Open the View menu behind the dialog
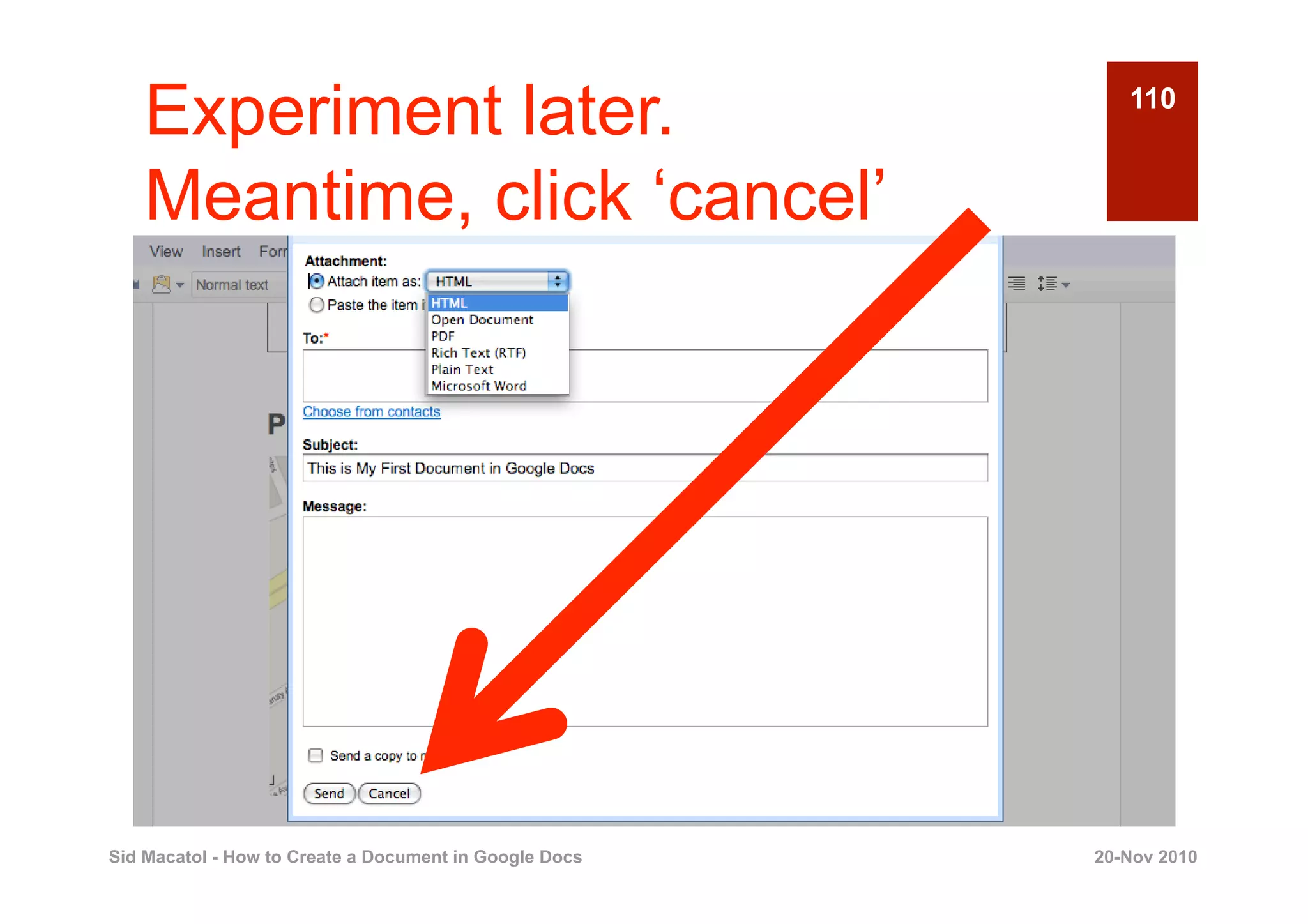The image size is (1308, 924). click(166, 252)
